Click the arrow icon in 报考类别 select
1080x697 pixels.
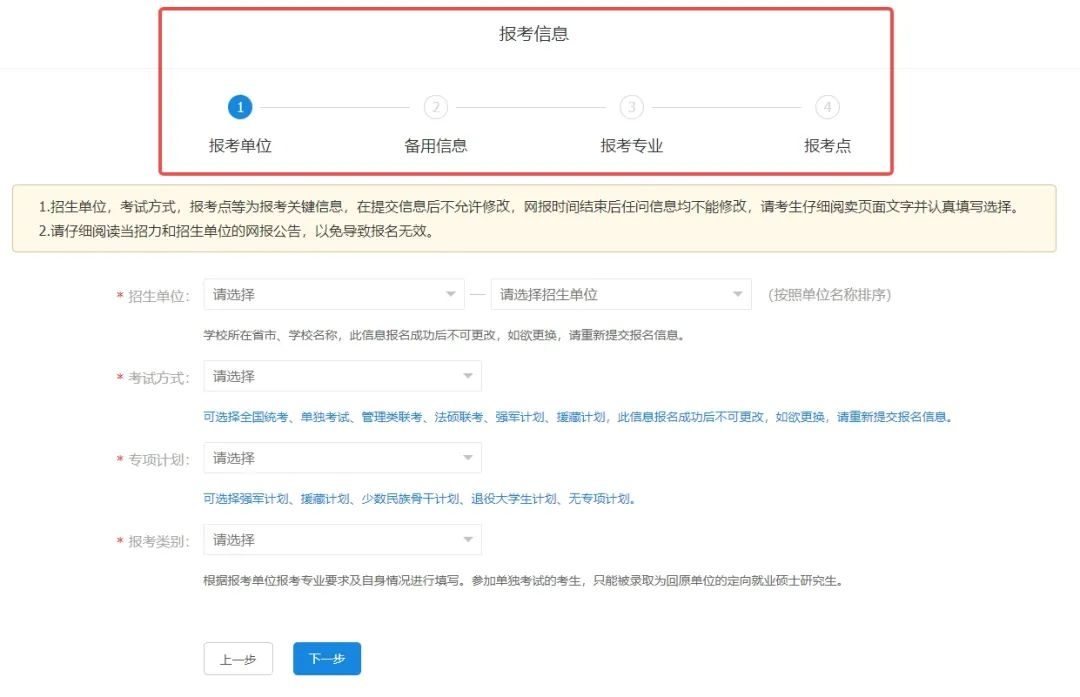[x=468, y=539]
